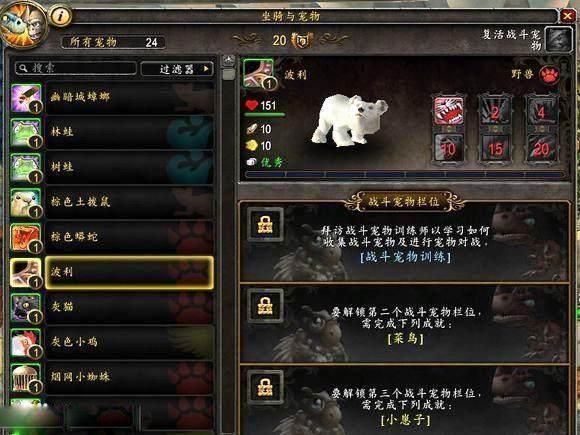Image resolution: width=580 pixels, height=435 pixels.
Task: Select 棕色土拨鼠 in the pet list
Action: coord(112,202)
